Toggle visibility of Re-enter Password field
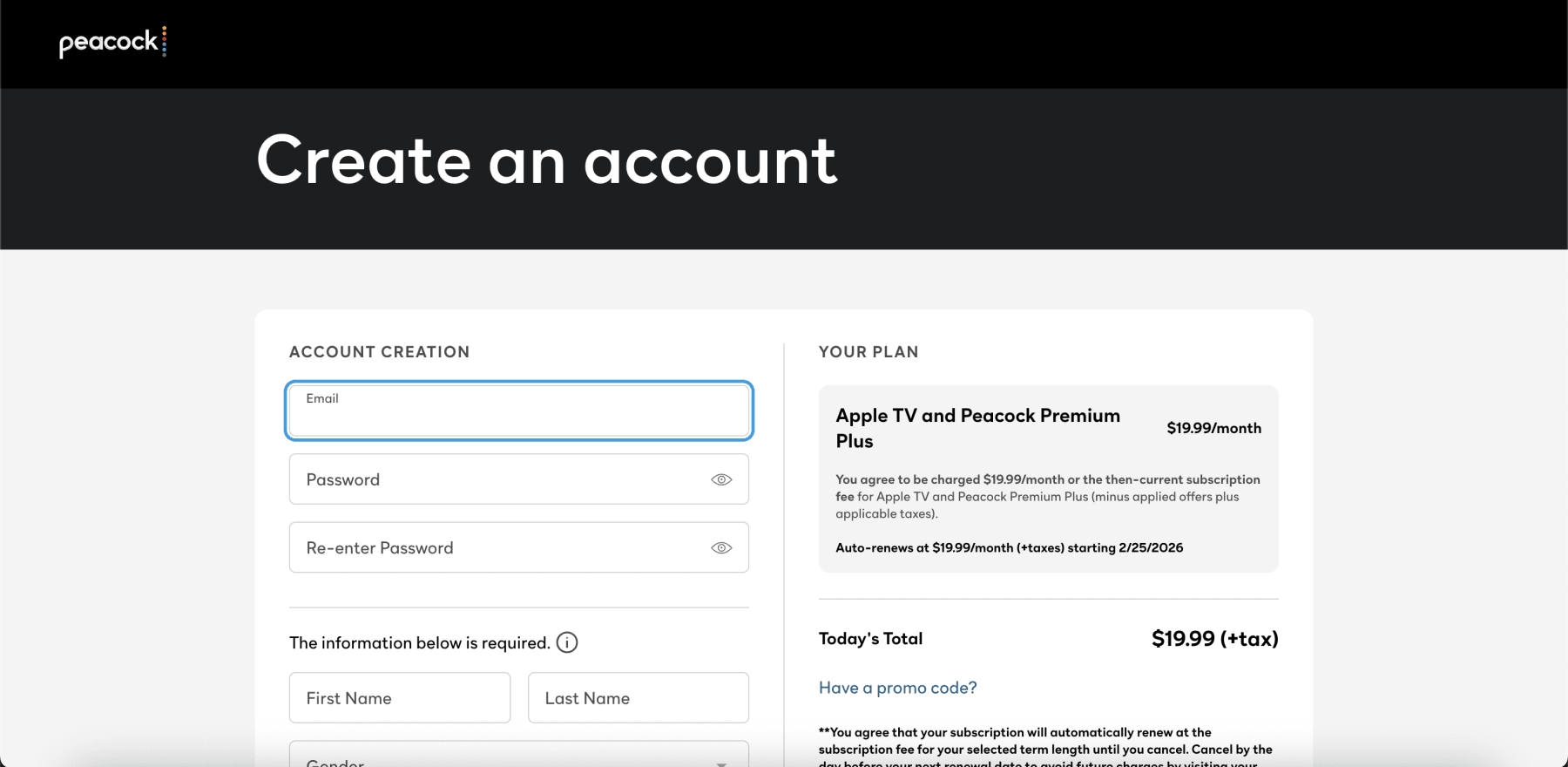1568x767 pixels. pyautogui.click(x=721, y=548)
